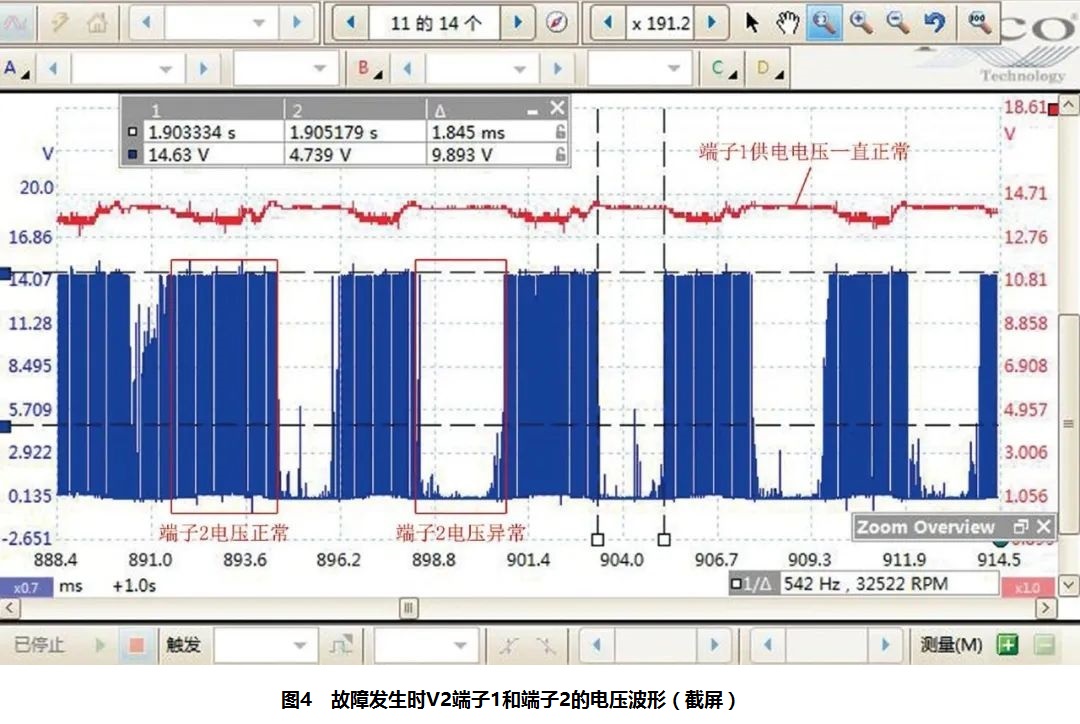Open channel B options

click(368, 68)
